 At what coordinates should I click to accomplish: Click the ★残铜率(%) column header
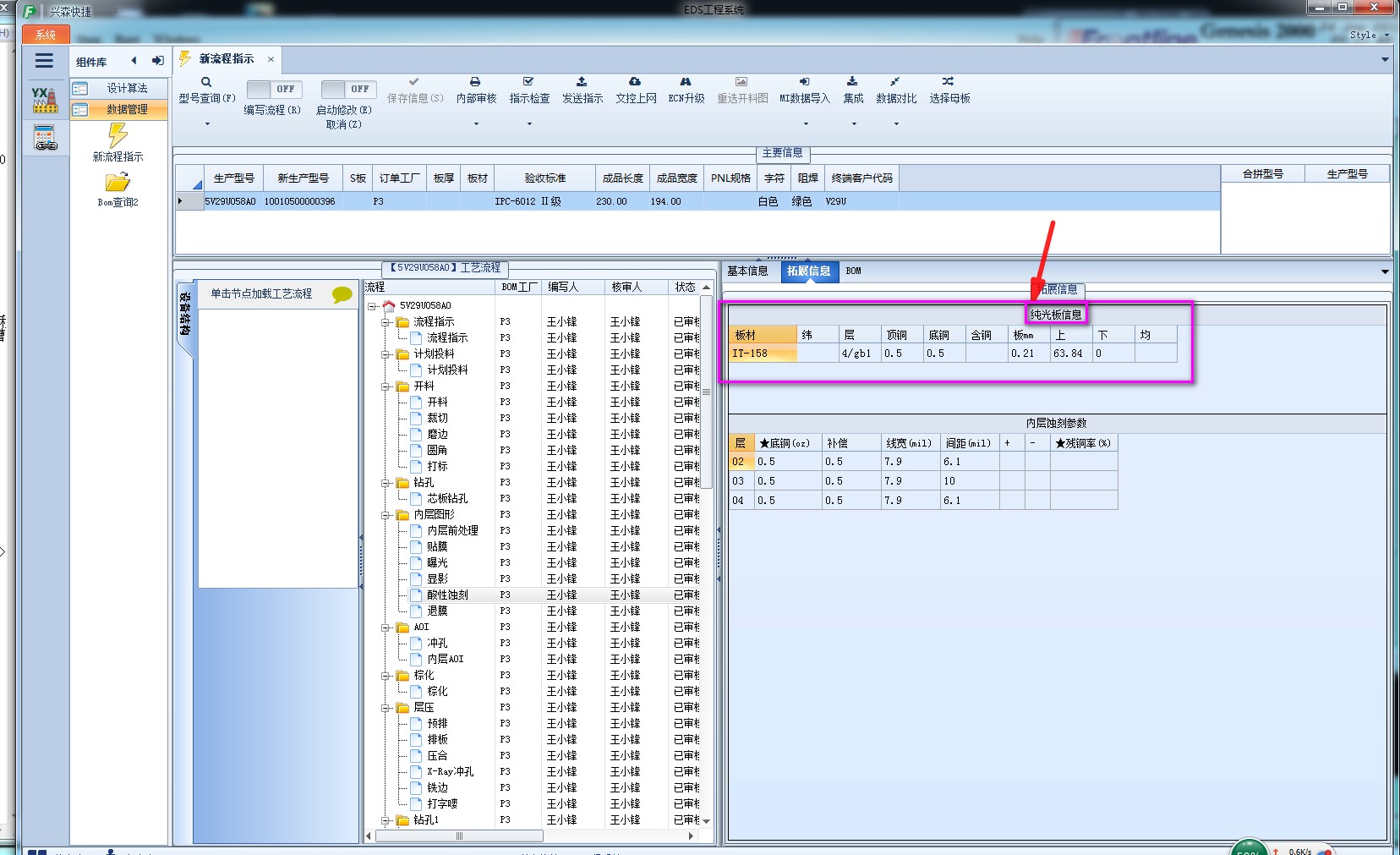coord(1084,443)
